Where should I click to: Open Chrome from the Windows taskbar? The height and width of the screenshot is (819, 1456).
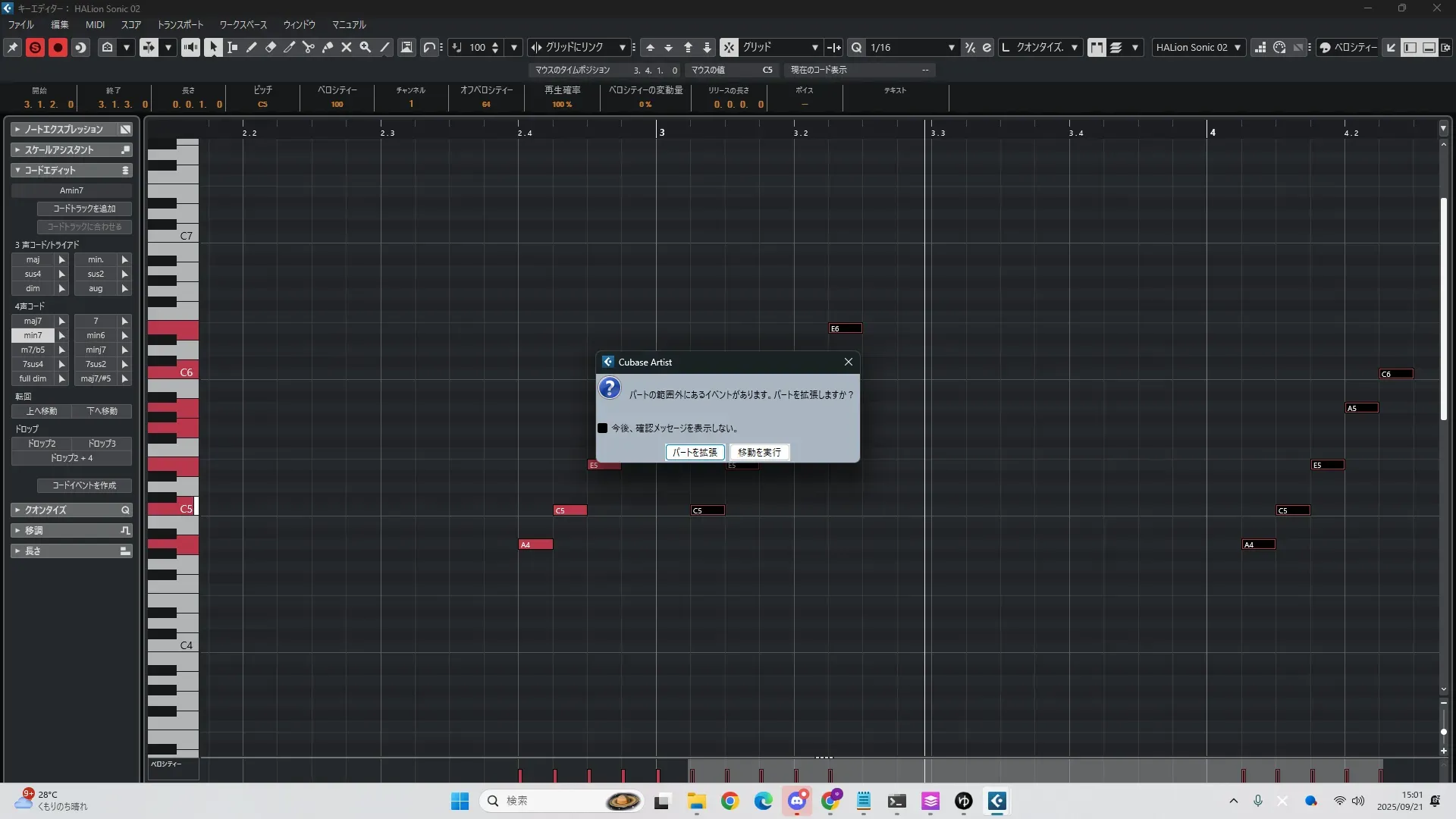tap(730, 801)
